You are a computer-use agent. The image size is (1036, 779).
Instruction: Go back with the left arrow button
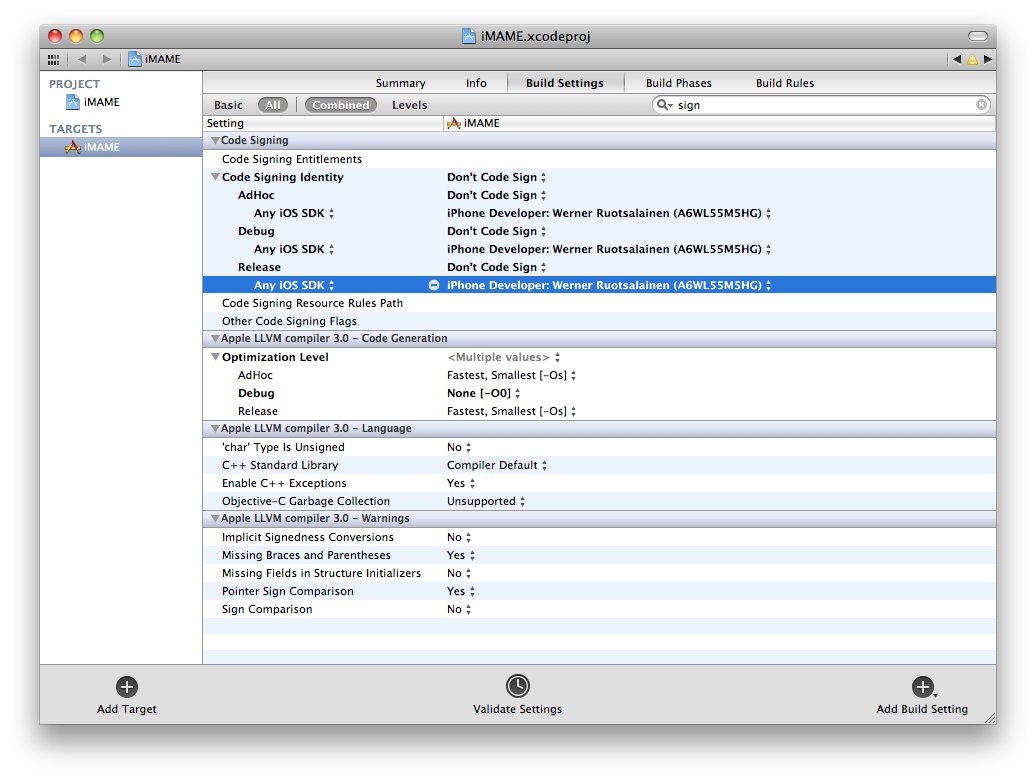coord(82,59)
